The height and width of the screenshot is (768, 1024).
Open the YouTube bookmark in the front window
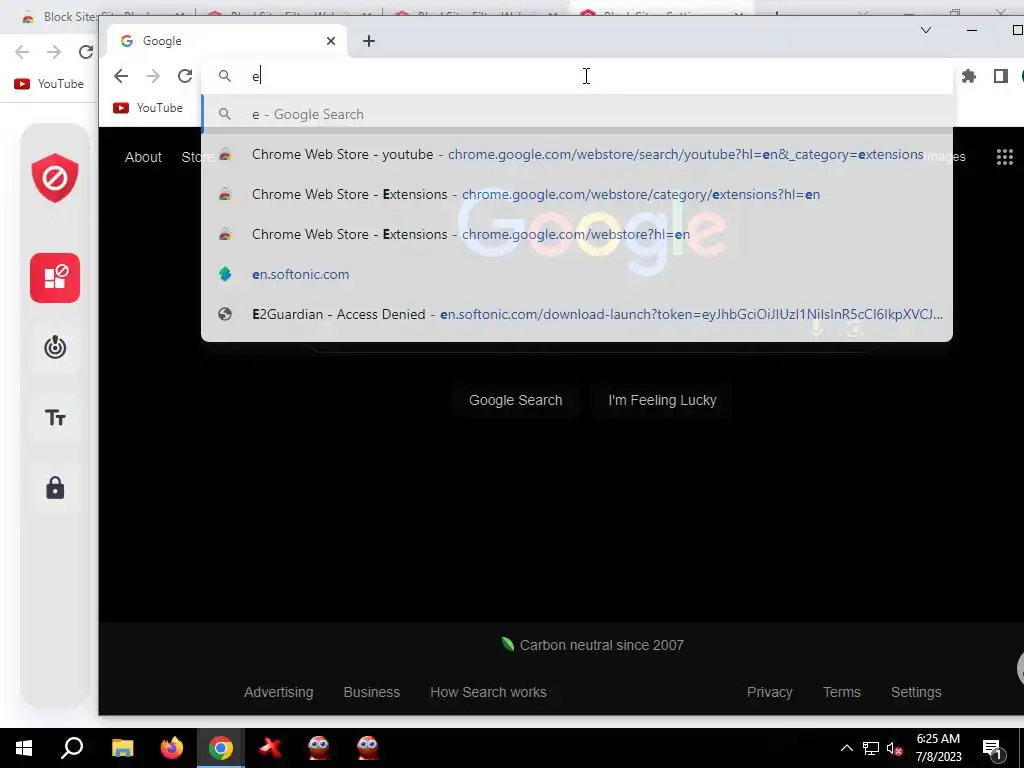point(148,108)
